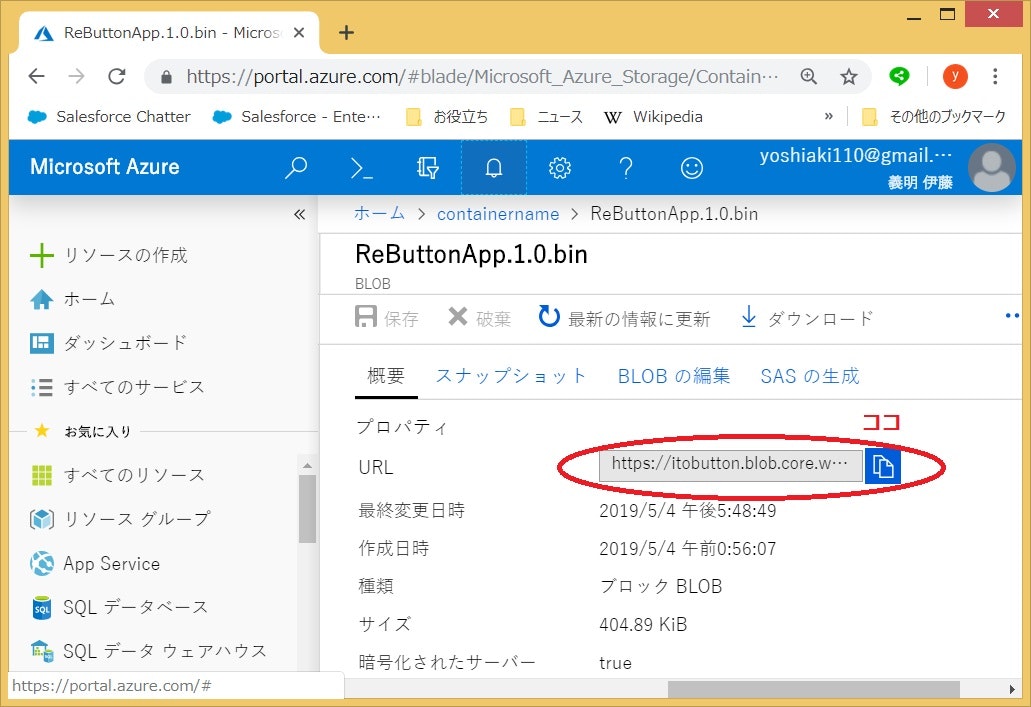
Task: Launch Cloud Shell from top bar
Action: pyautogui.click(x=362, y=168)
